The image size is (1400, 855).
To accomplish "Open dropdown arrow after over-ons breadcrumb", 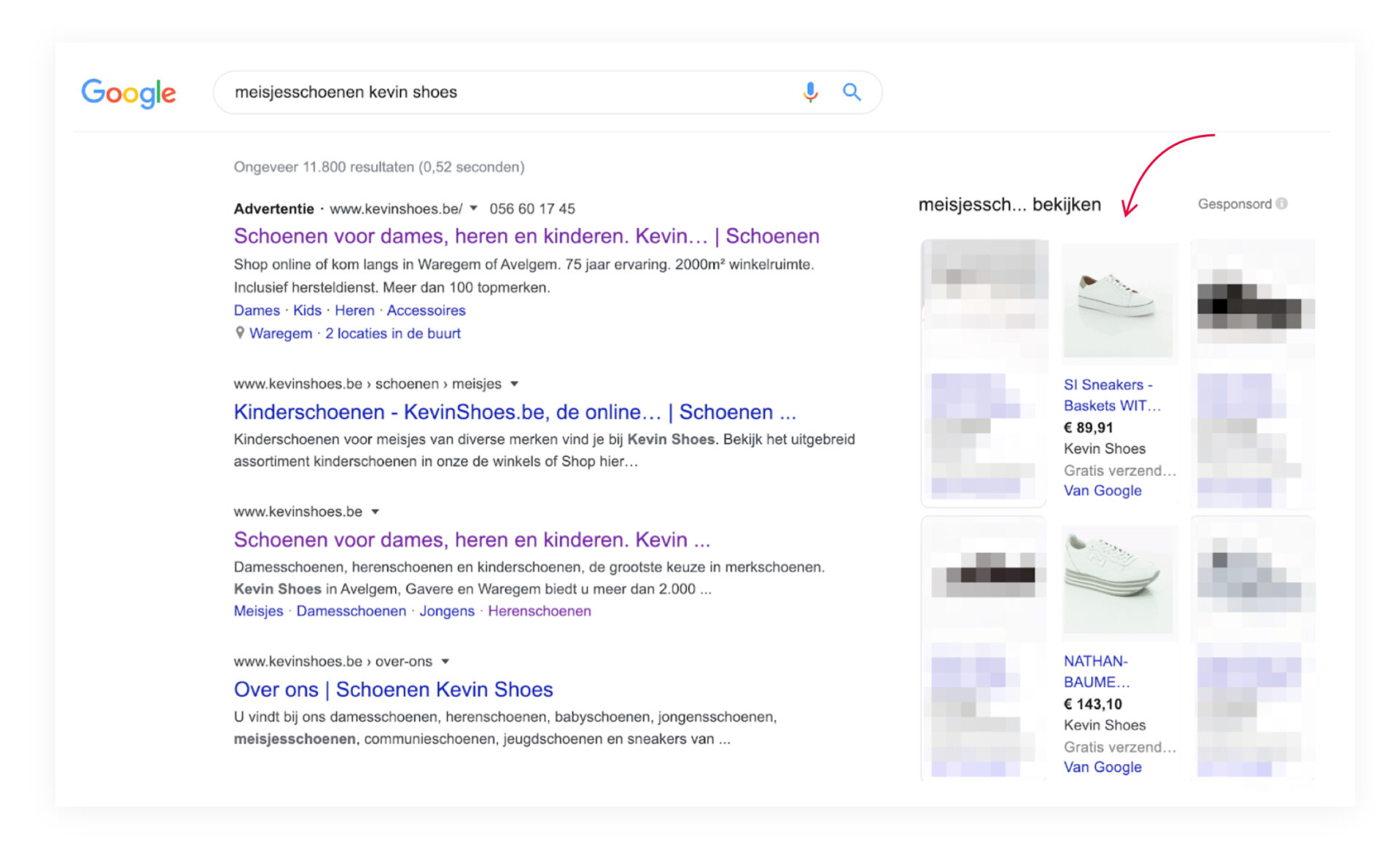I will pyautogui.click(x=445, y=662).
